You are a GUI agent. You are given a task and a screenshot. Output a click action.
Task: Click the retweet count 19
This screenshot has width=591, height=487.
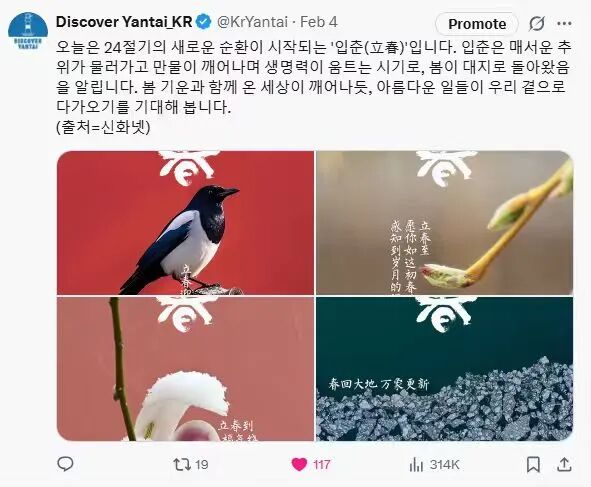pos(202,465)
